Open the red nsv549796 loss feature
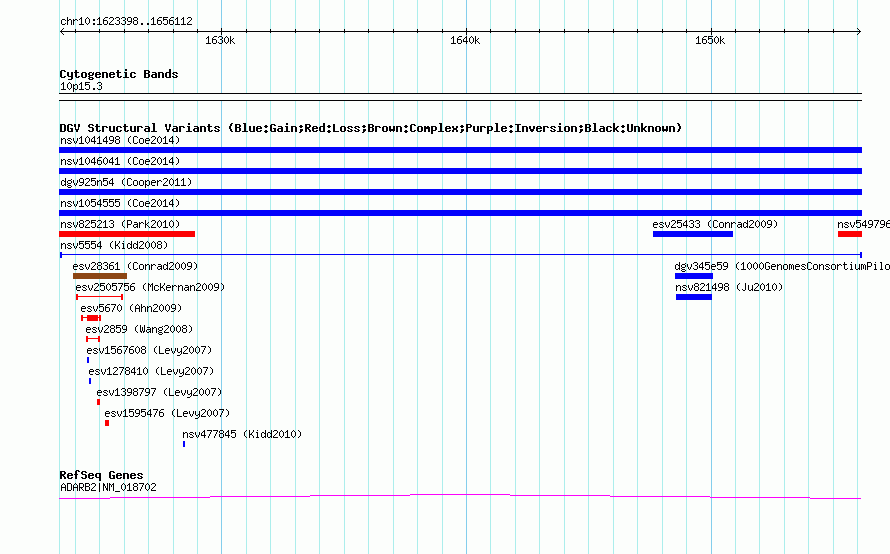Image resolution: width=890 pixels, height=554 pixels. point(850,234)
